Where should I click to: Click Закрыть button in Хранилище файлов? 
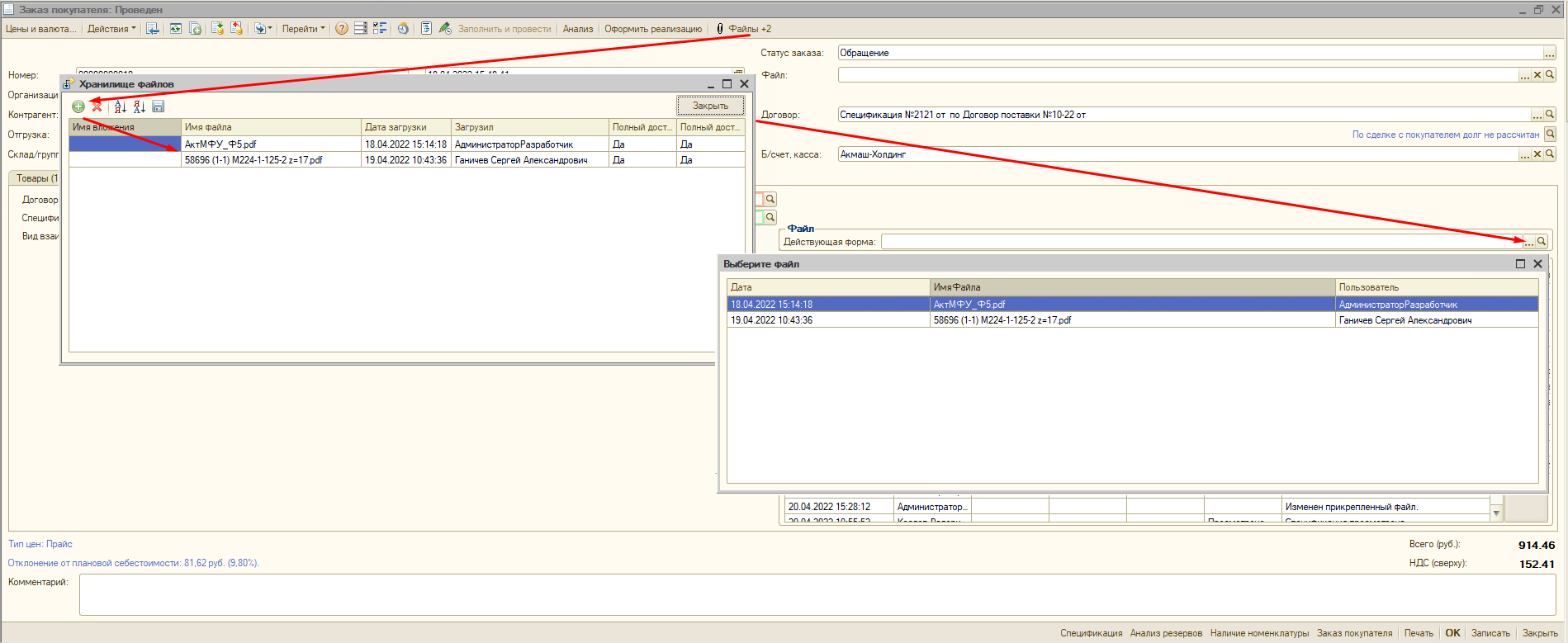tap(711, 106)
